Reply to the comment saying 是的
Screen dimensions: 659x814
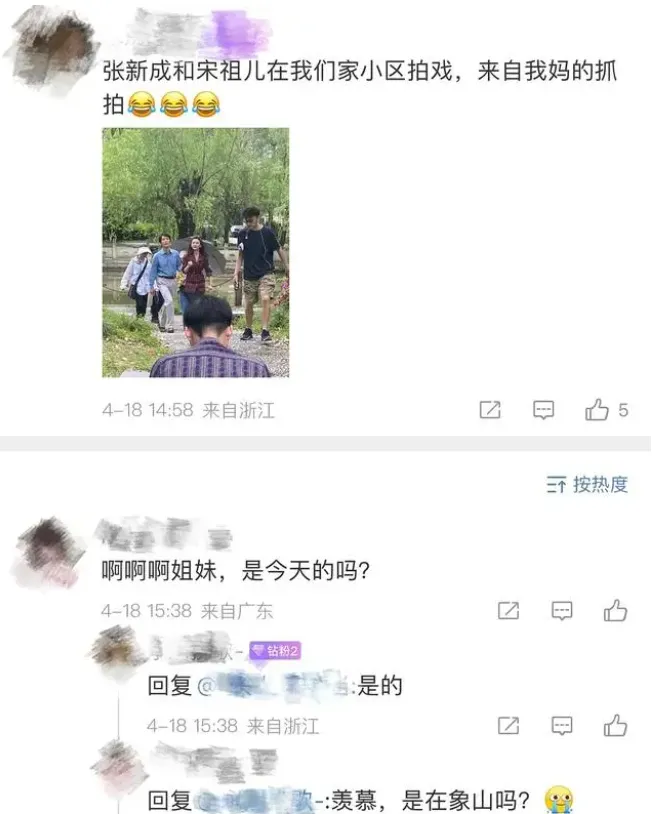tap(561, 725)
